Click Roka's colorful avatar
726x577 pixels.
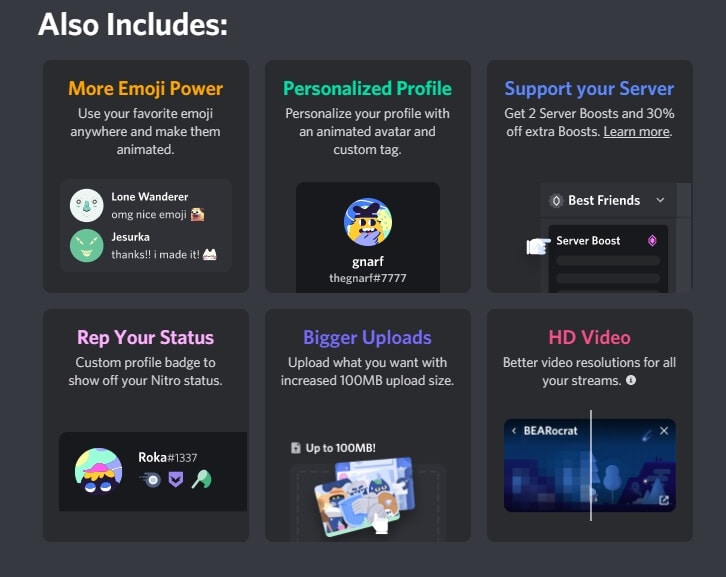[x=99, y=470]
